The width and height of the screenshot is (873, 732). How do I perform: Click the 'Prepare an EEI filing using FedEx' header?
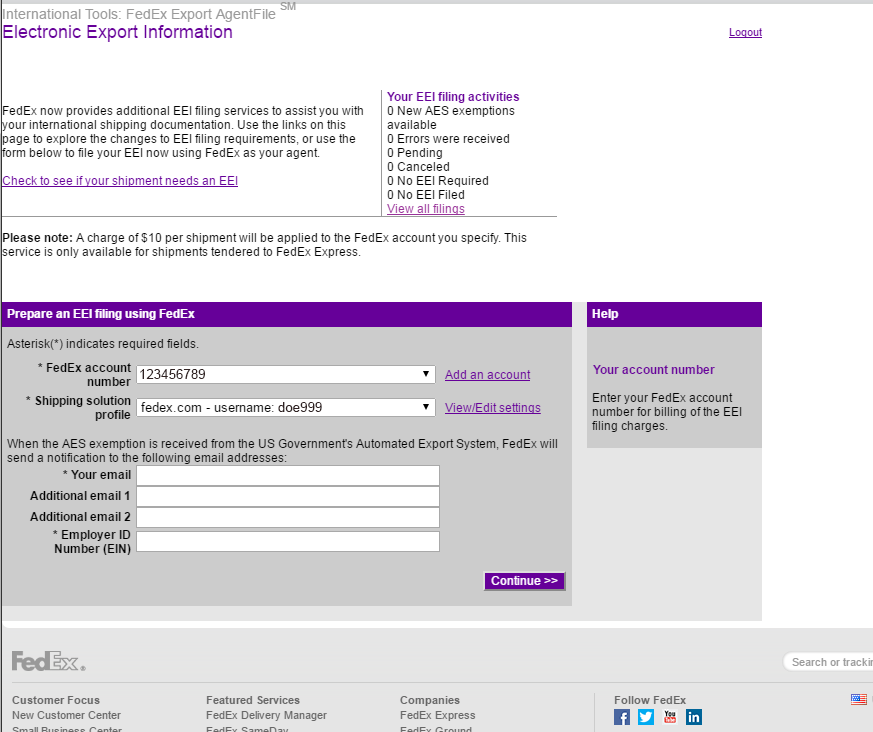click(101, 314)
